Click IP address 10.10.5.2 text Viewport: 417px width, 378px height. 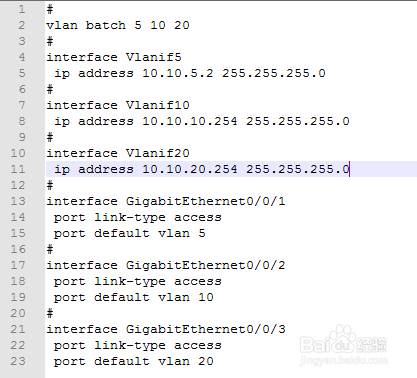pyautogui.click(x=178, y=73)
